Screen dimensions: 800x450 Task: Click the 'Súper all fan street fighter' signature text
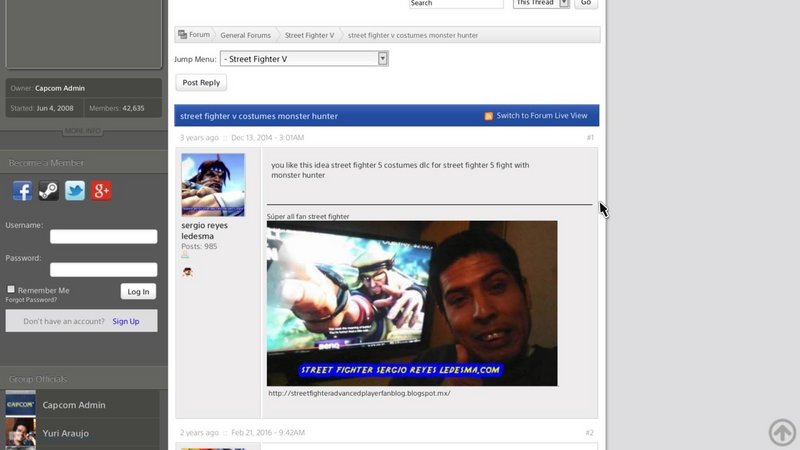pos(308,216)
